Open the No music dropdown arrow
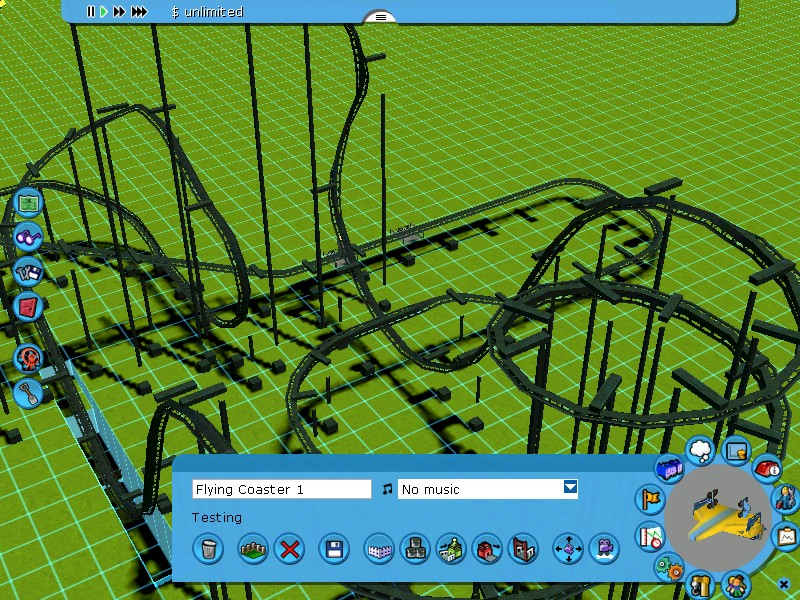Screen dimensions: 800x600 coord(570,488)
